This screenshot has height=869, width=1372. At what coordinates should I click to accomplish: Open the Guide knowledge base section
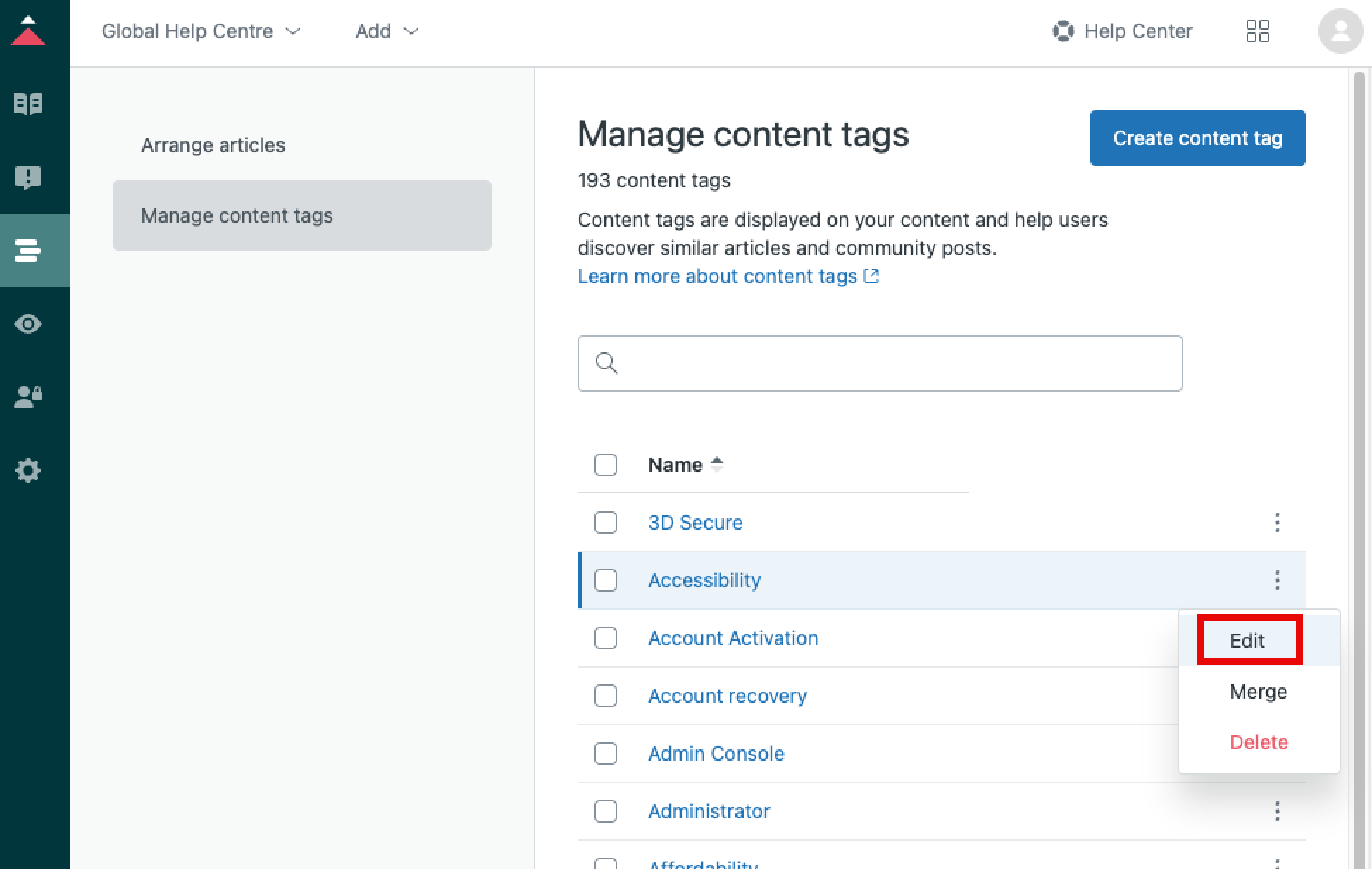click(28, 103)
